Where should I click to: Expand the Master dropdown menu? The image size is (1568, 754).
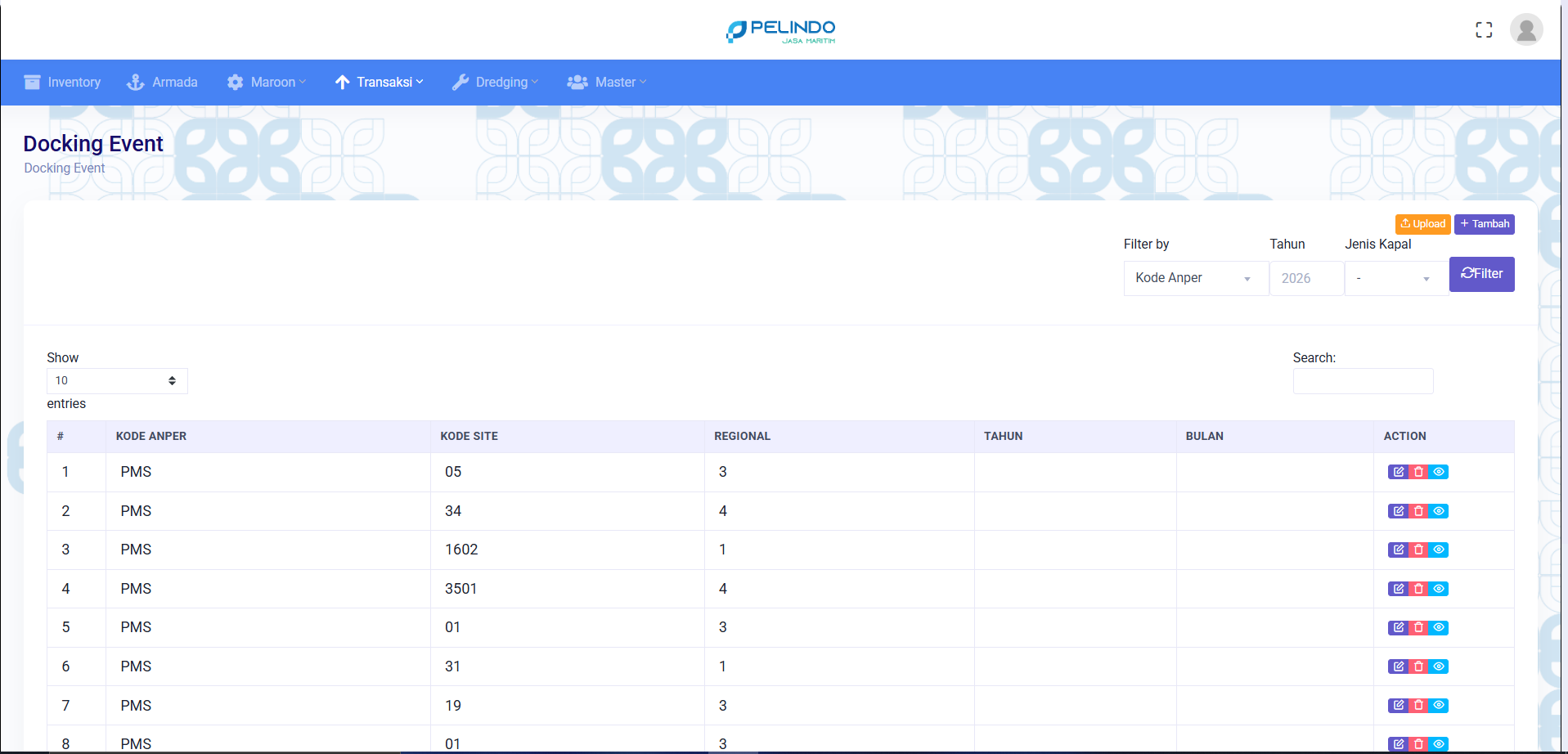pyautogui.click(x=607, y=82)
